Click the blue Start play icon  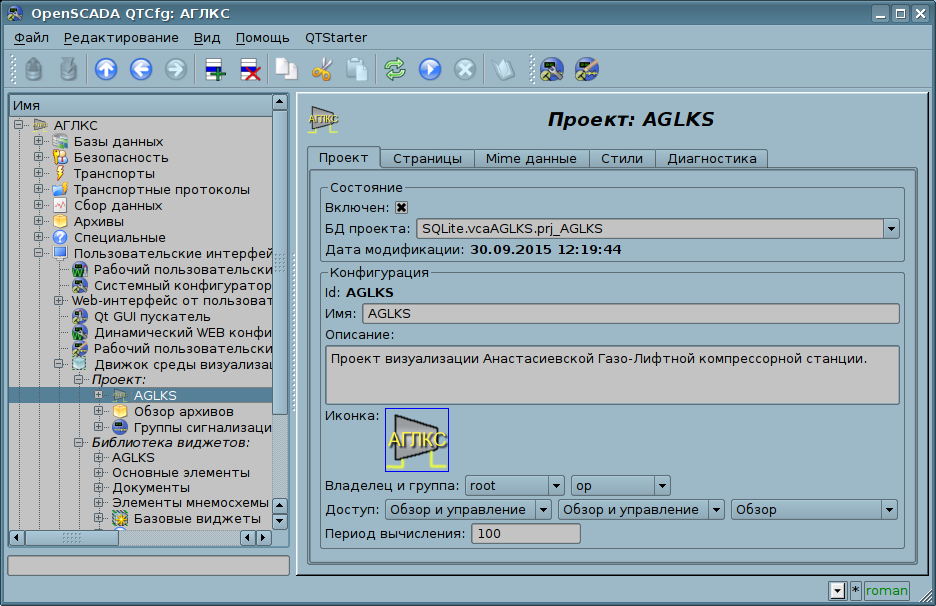coord(430,69)
